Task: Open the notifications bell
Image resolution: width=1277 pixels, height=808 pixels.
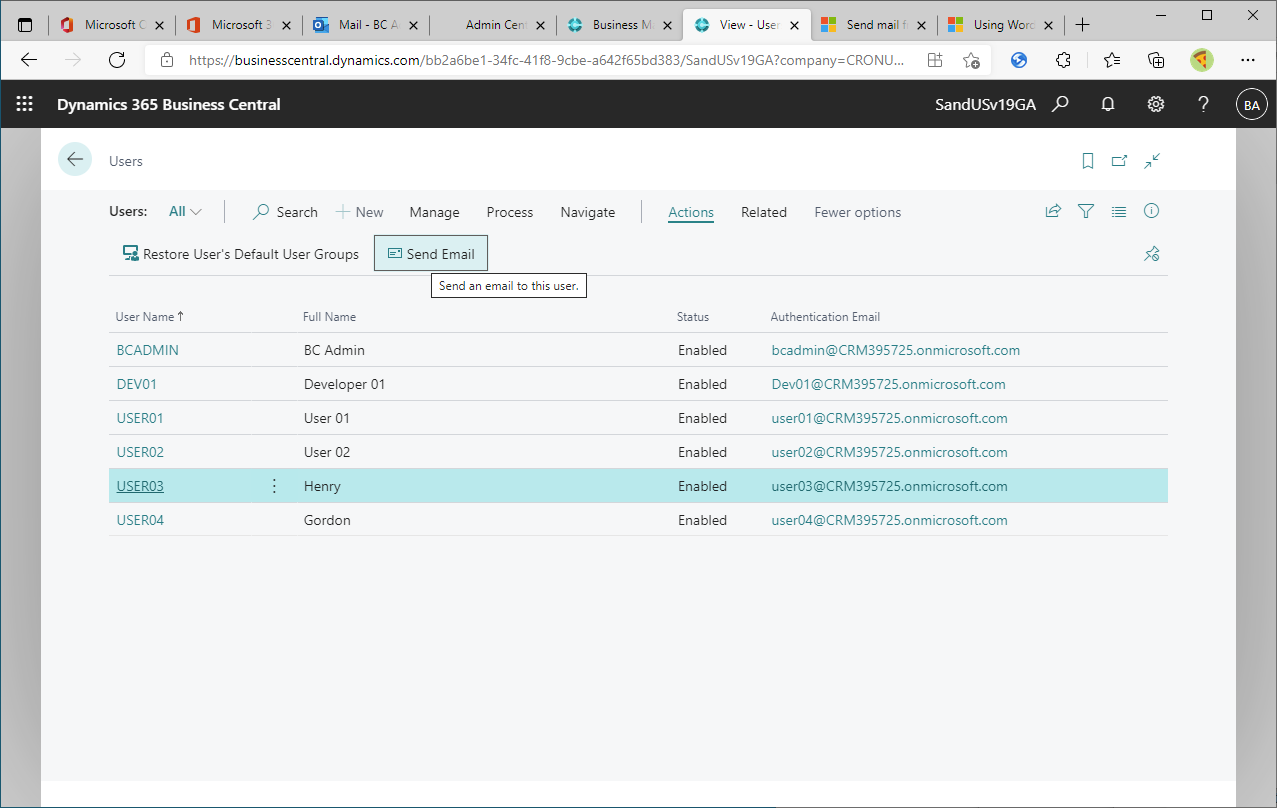Action: click(1108, 104)
